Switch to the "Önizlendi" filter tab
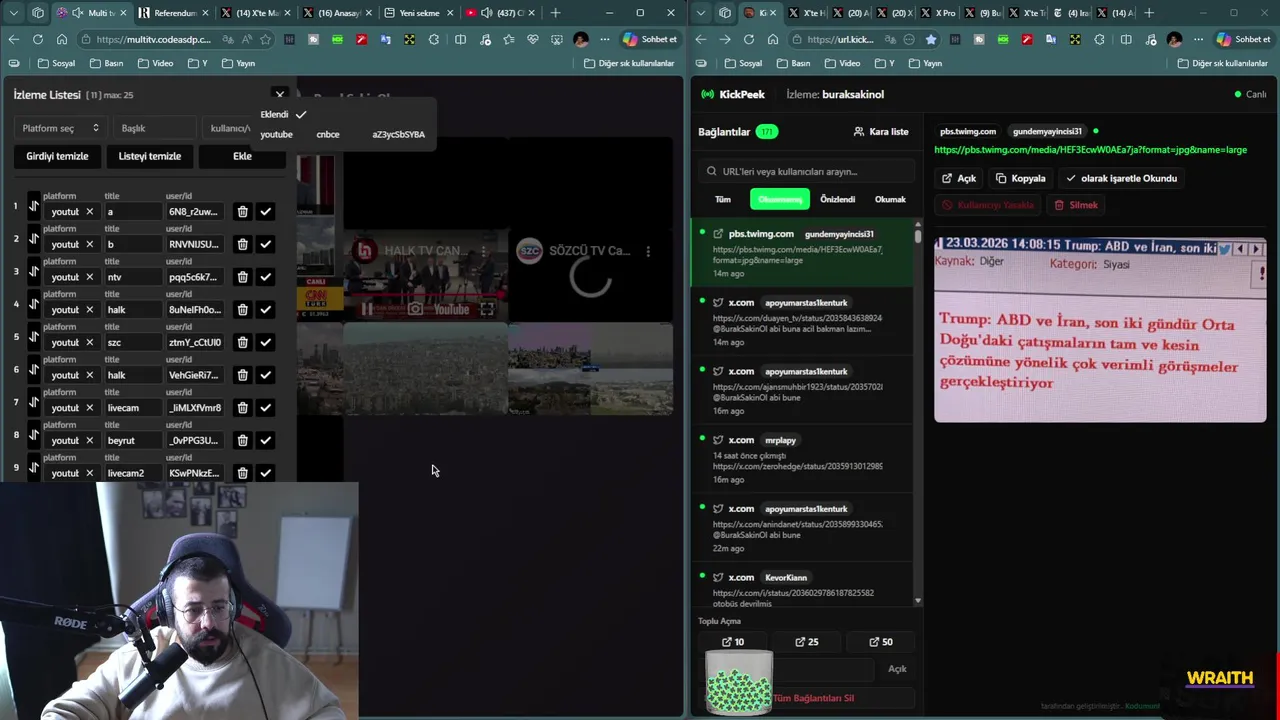Viewport: 1280px width, 720px height. pos(837,199)
